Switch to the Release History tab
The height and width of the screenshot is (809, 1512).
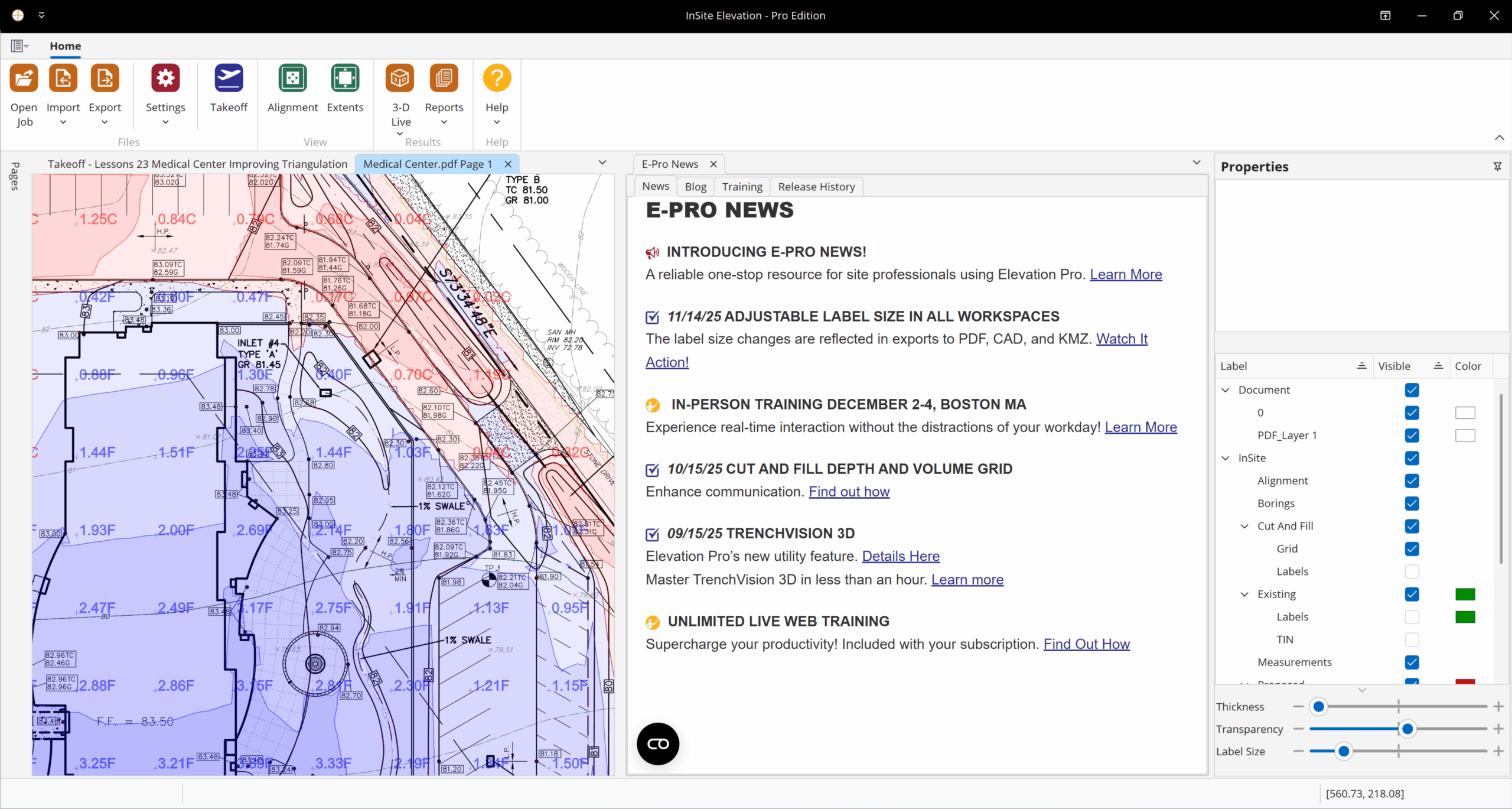coord(816,186)
